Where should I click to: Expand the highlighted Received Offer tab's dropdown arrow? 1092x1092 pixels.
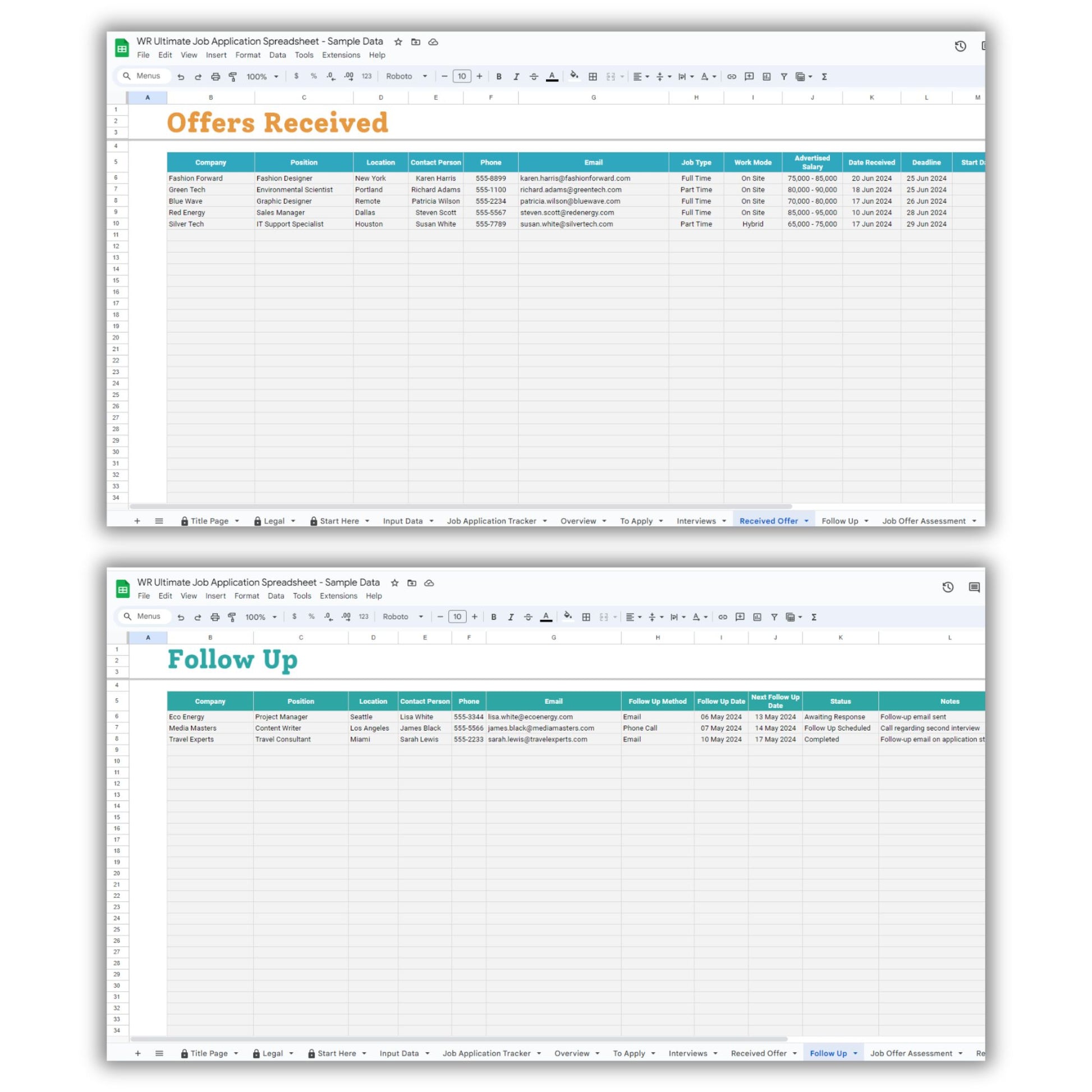coord(806,521)
